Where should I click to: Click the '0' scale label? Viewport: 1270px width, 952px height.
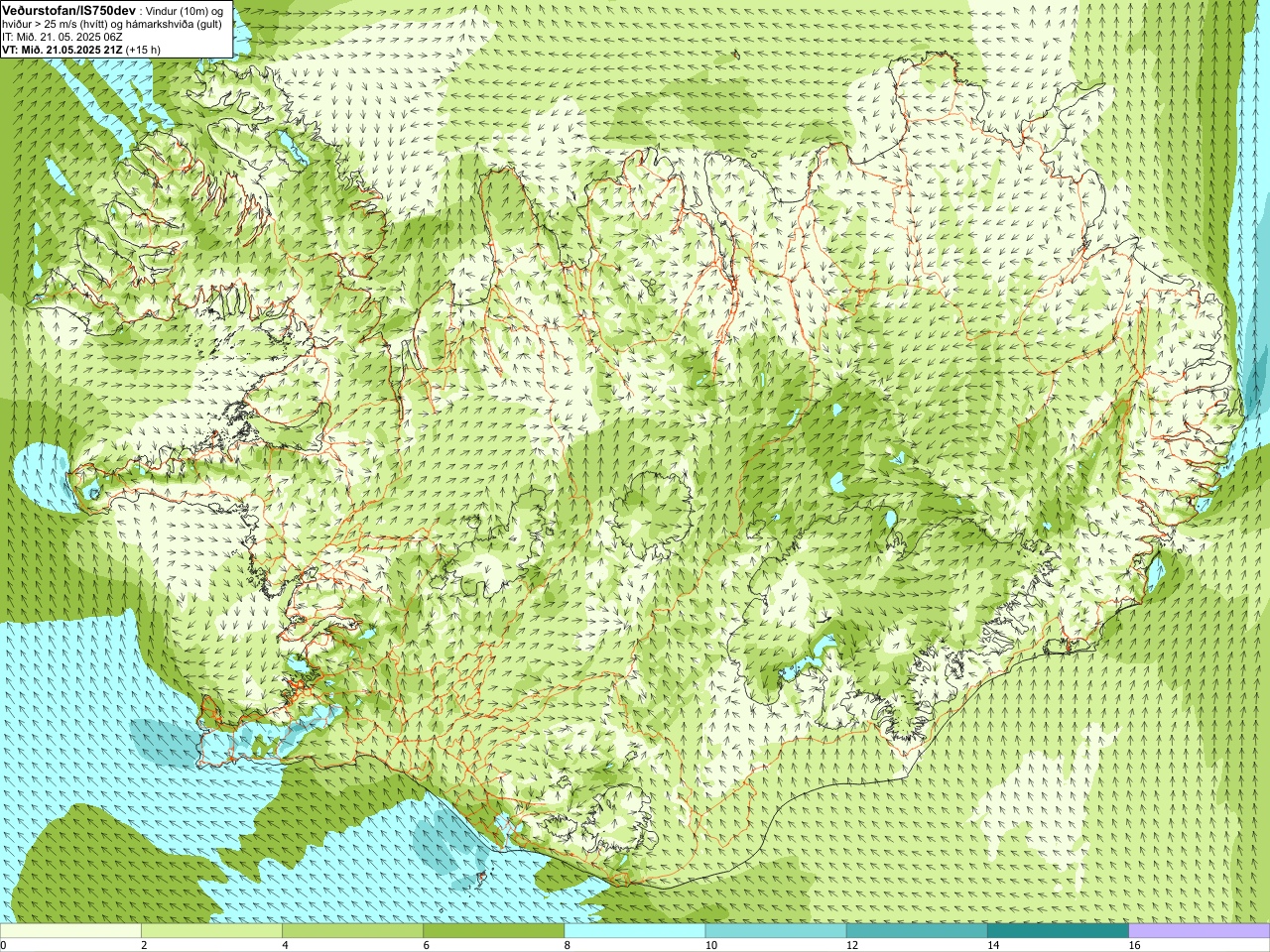pos(3,945)
